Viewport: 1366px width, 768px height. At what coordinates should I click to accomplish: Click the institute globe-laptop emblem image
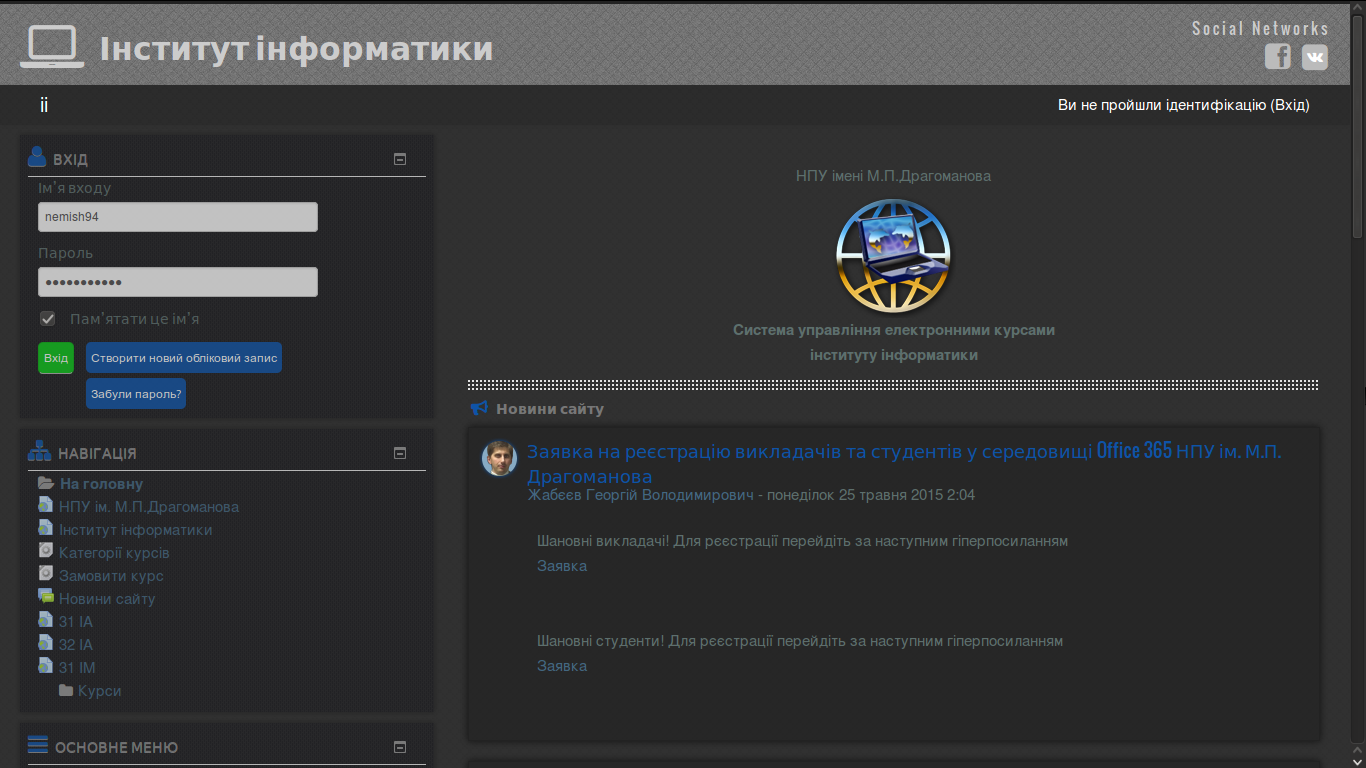click(x=894, y=255)
